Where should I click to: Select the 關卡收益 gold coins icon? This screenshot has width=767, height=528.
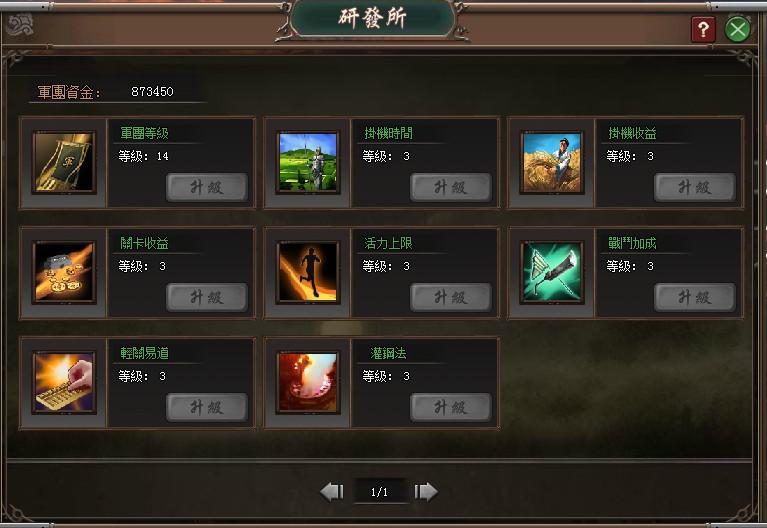64,273
